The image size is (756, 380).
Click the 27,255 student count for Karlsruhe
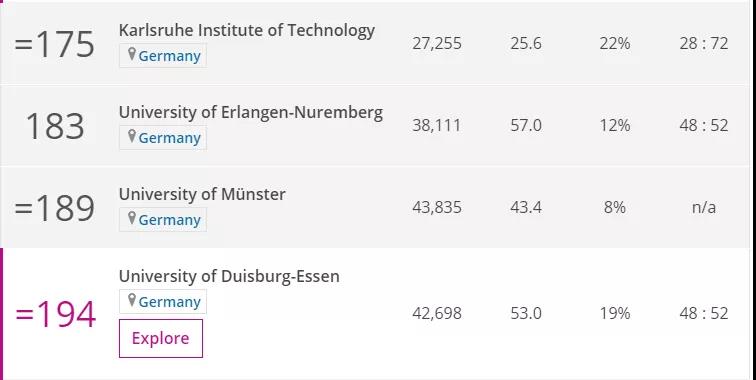(437, 43)
